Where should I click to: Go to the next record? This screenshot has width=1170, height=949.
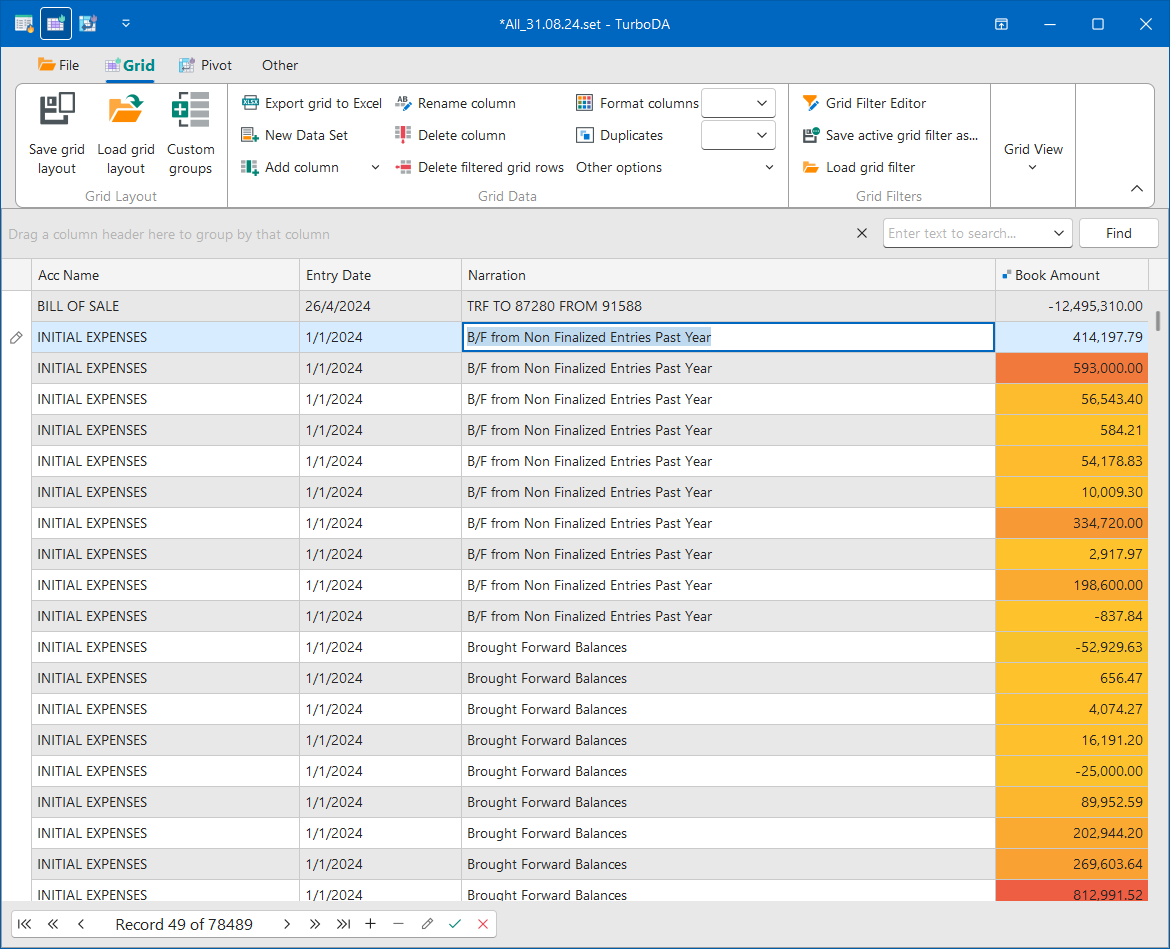287,924
